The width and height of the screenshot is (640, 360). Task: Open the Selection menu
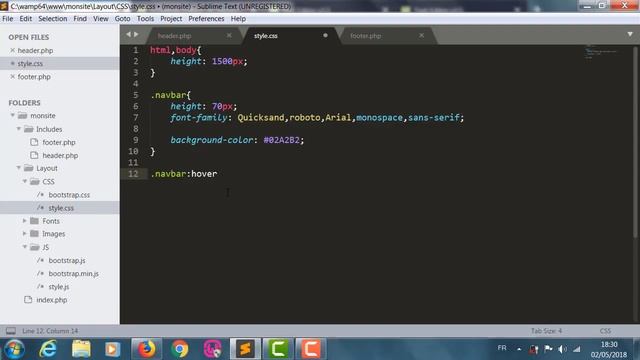coord(53,19)
